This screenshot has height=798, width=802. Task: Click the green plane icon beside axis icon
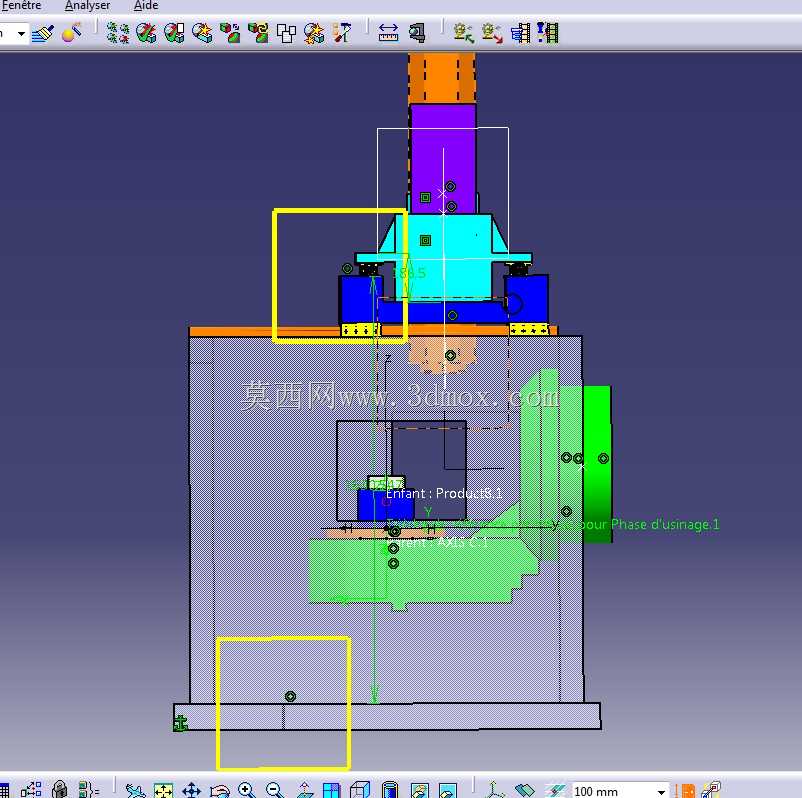pyautogui.click(x=524, y=790)
